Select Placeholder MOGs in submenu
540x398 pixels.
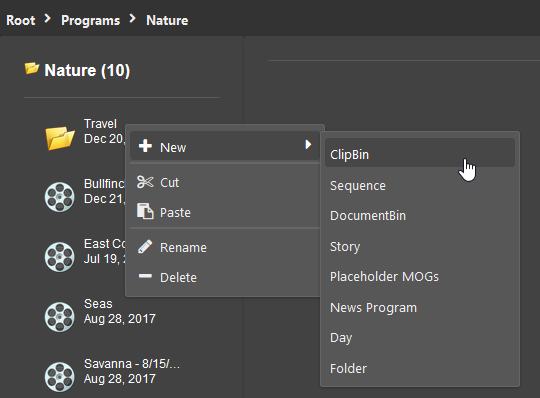420,276
